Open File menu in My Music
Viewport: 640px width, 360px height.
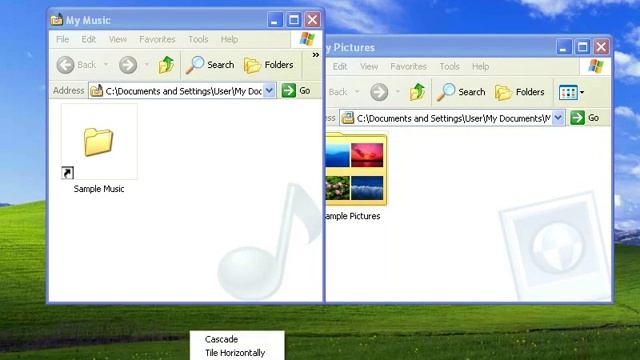coord(62,39)
